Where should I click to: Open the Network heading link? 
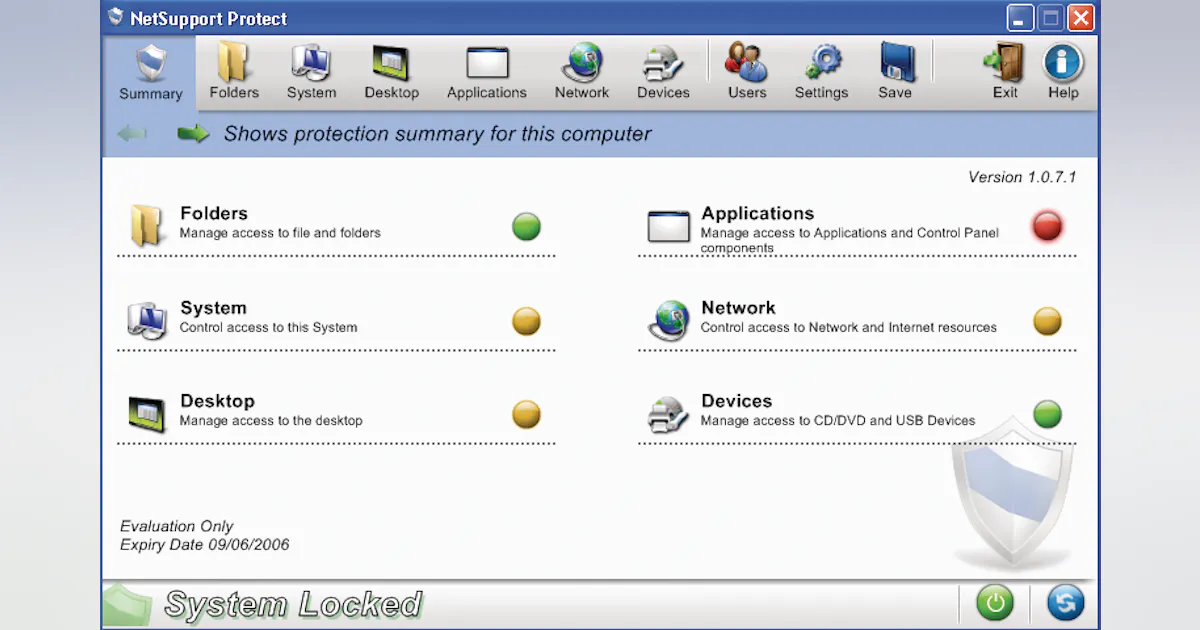click(x=738, y=308)
